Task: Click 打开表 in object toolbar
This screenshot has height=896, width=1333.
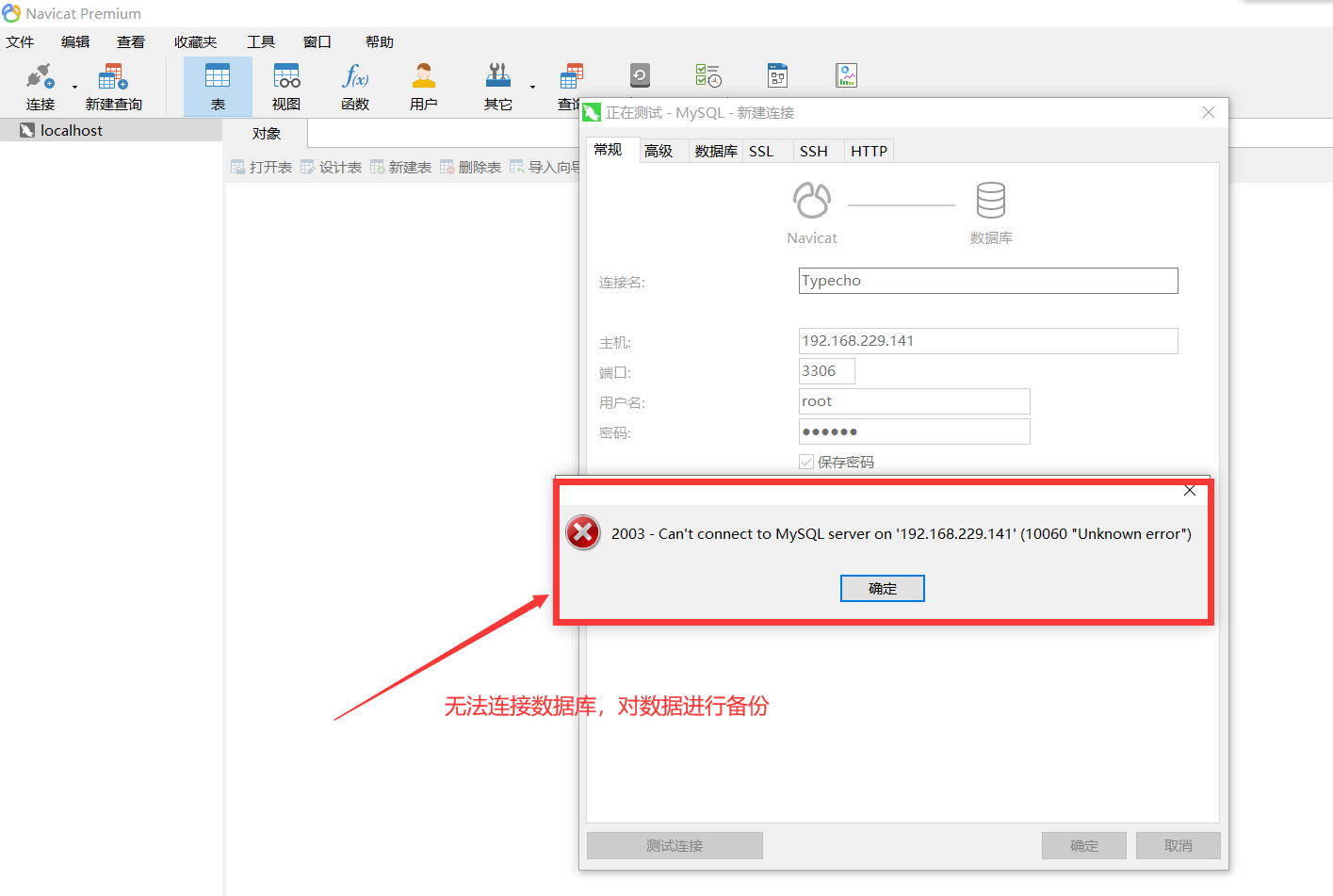Action: [261, 167]
